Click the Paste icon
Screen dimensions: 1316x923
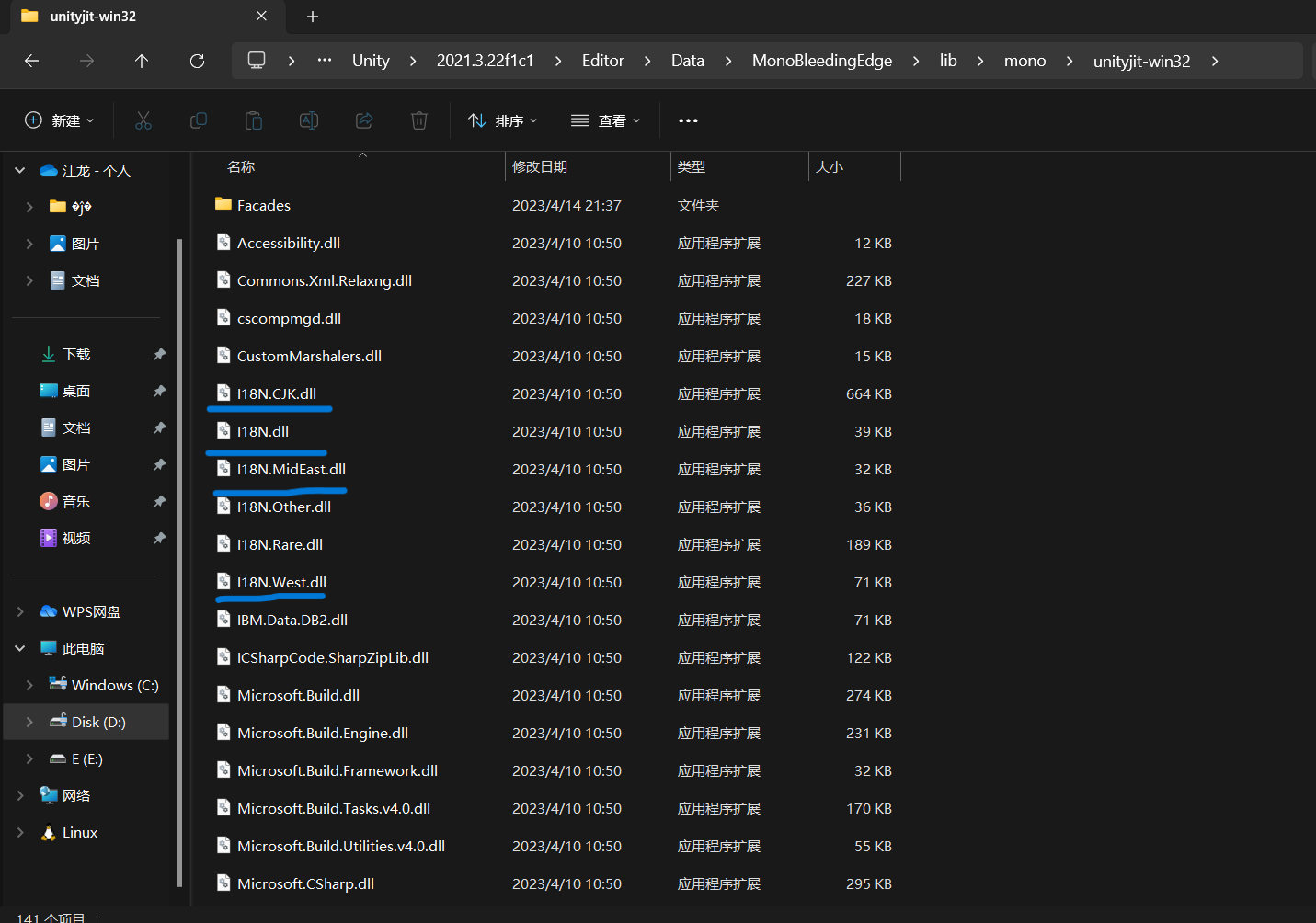coord(254,120)
